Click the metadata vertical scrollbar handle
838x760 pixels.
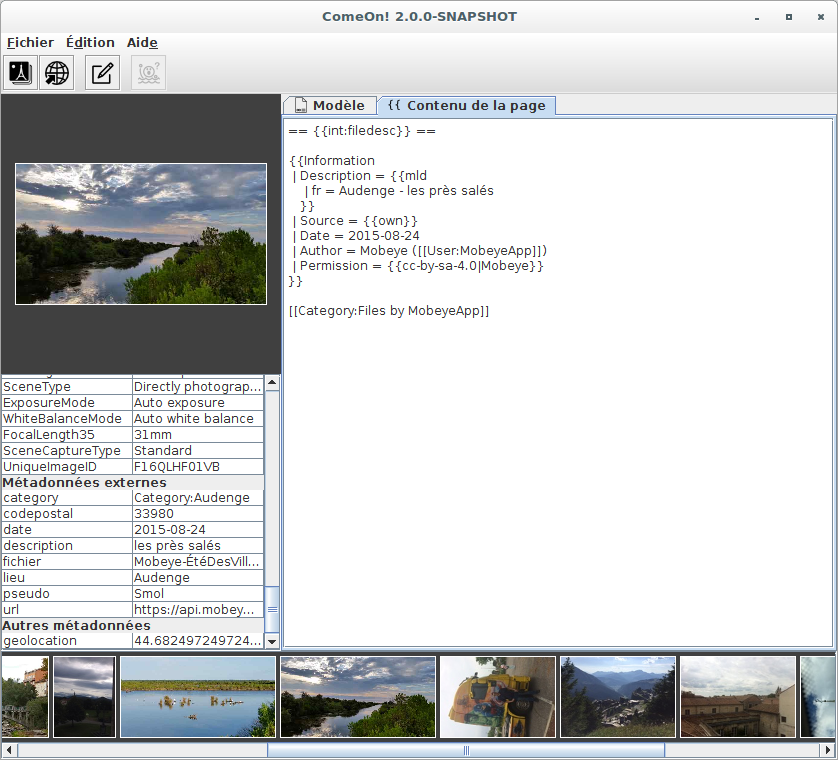[x=272, y=610]
